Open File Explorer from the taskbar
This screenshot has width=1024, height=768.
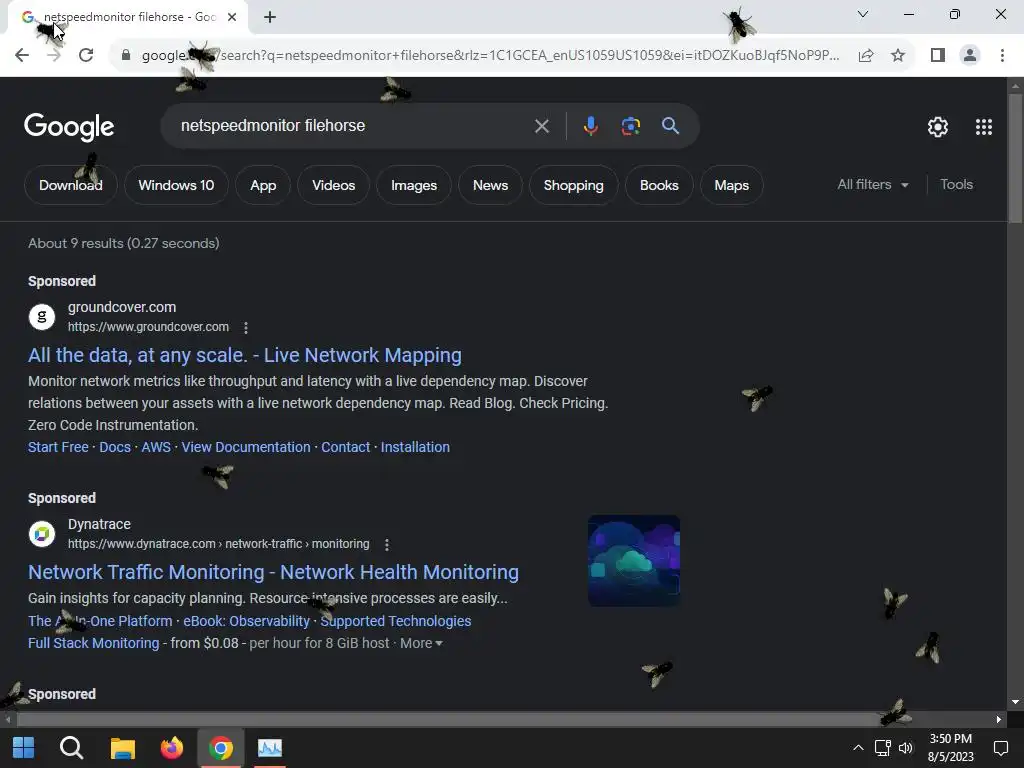pos(122,748)
